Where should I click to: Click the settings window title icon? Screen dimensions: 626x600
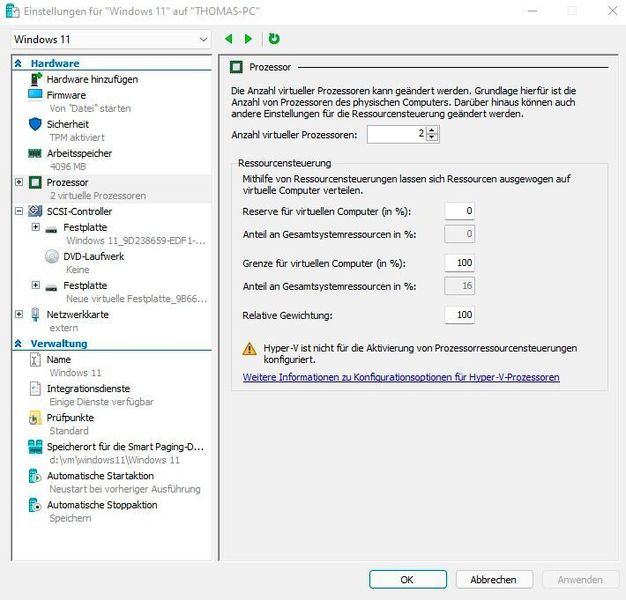(x=12, y=11)
